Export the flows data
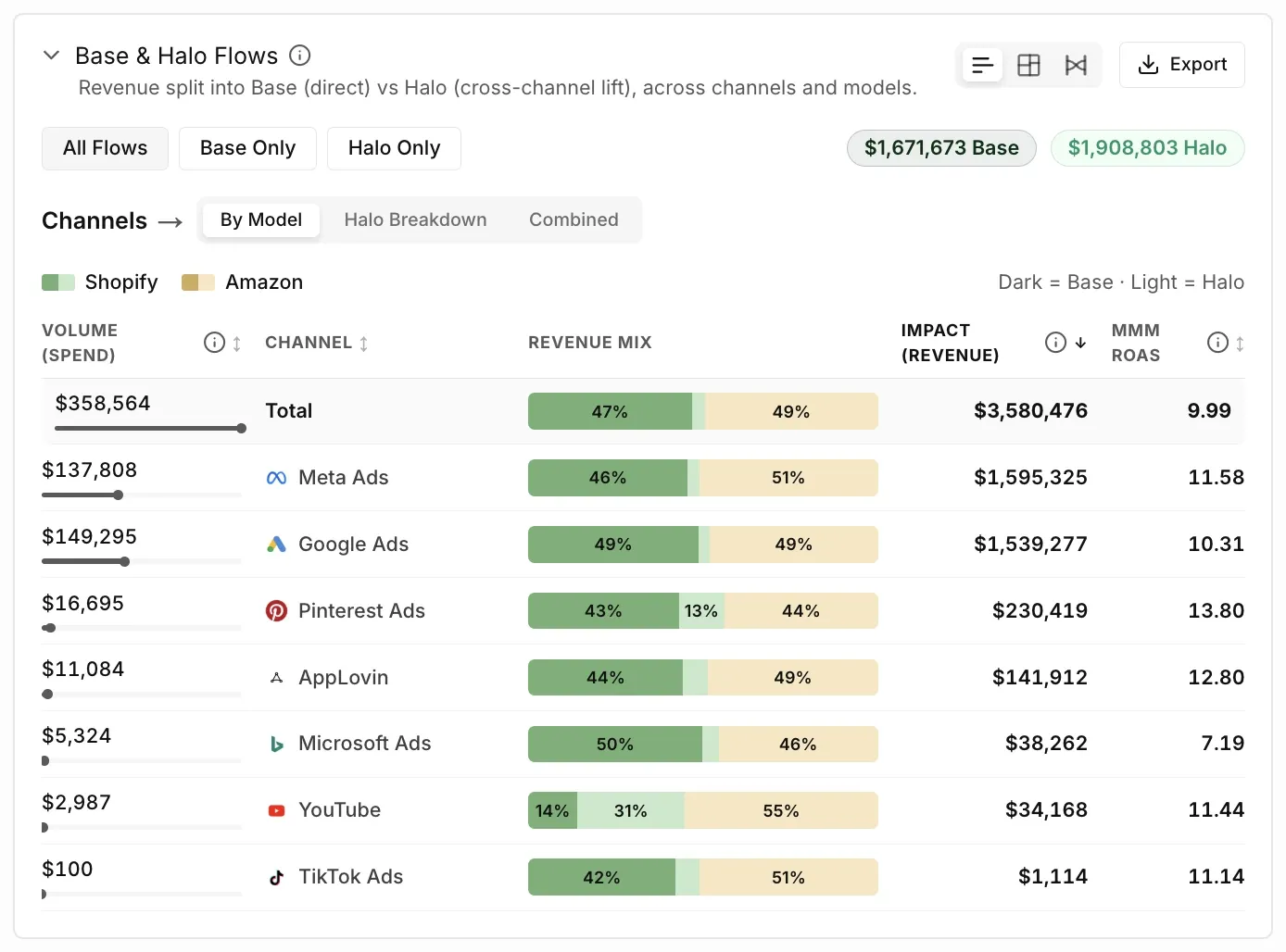The image size is (1286, 952). tap(1181, 65)
